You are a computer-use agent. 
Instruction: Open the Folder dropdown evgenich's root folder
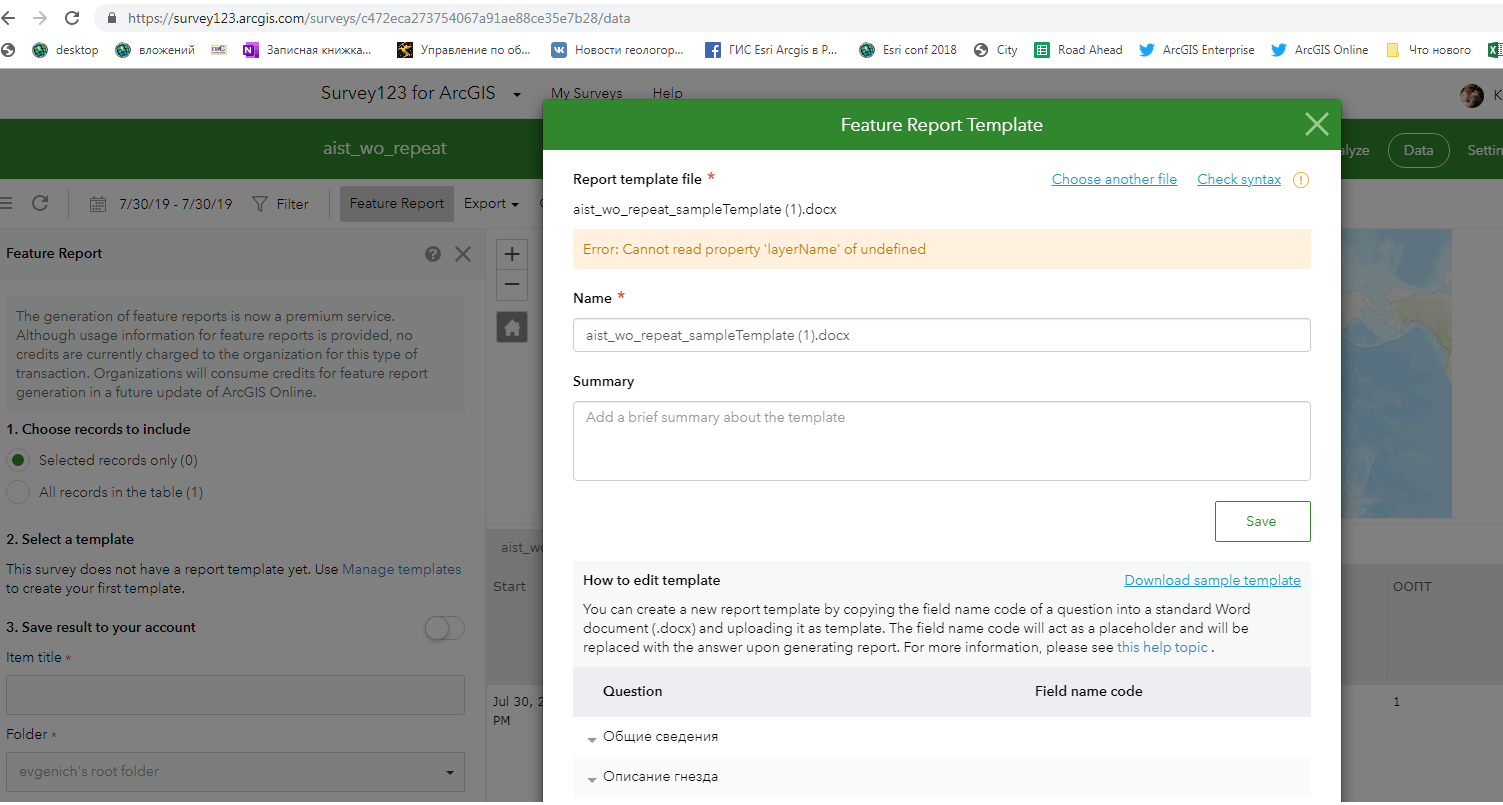(x=235, y=772)
